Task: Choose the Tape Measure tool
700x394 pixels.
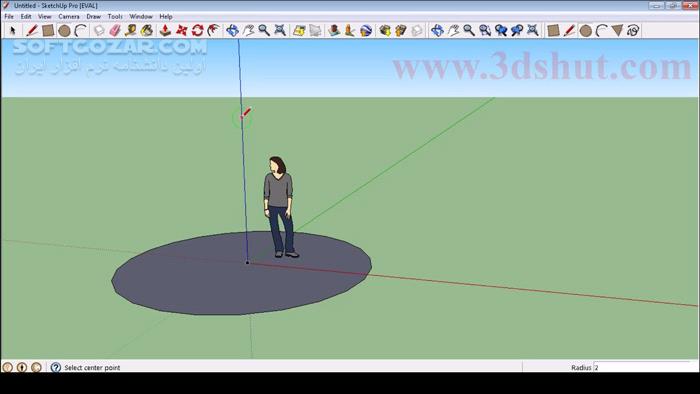Action: click(x=131, y=30)
